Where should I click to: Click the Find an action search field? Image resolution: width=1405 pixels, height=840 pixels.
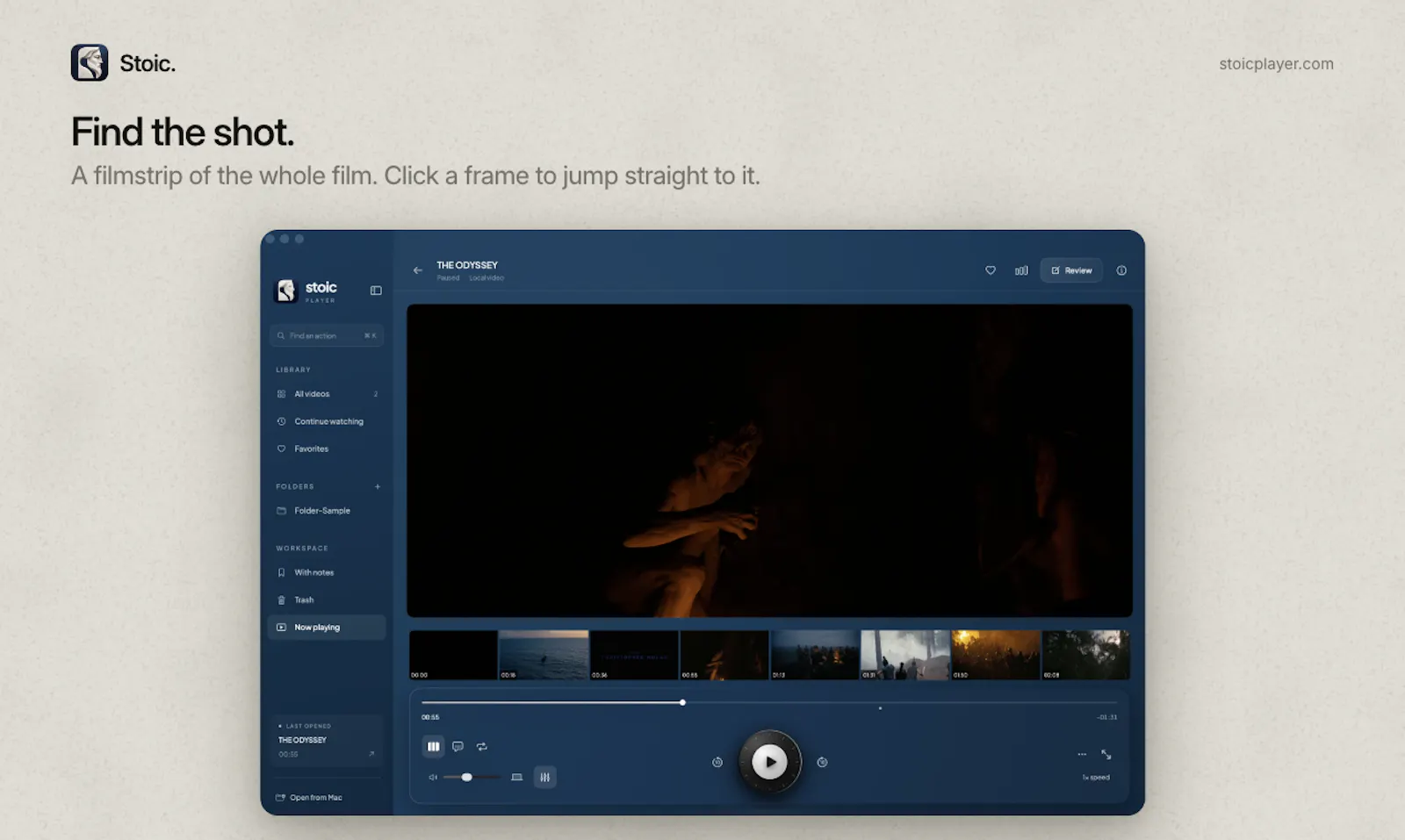pyautogui.click(x=327, y=335)
